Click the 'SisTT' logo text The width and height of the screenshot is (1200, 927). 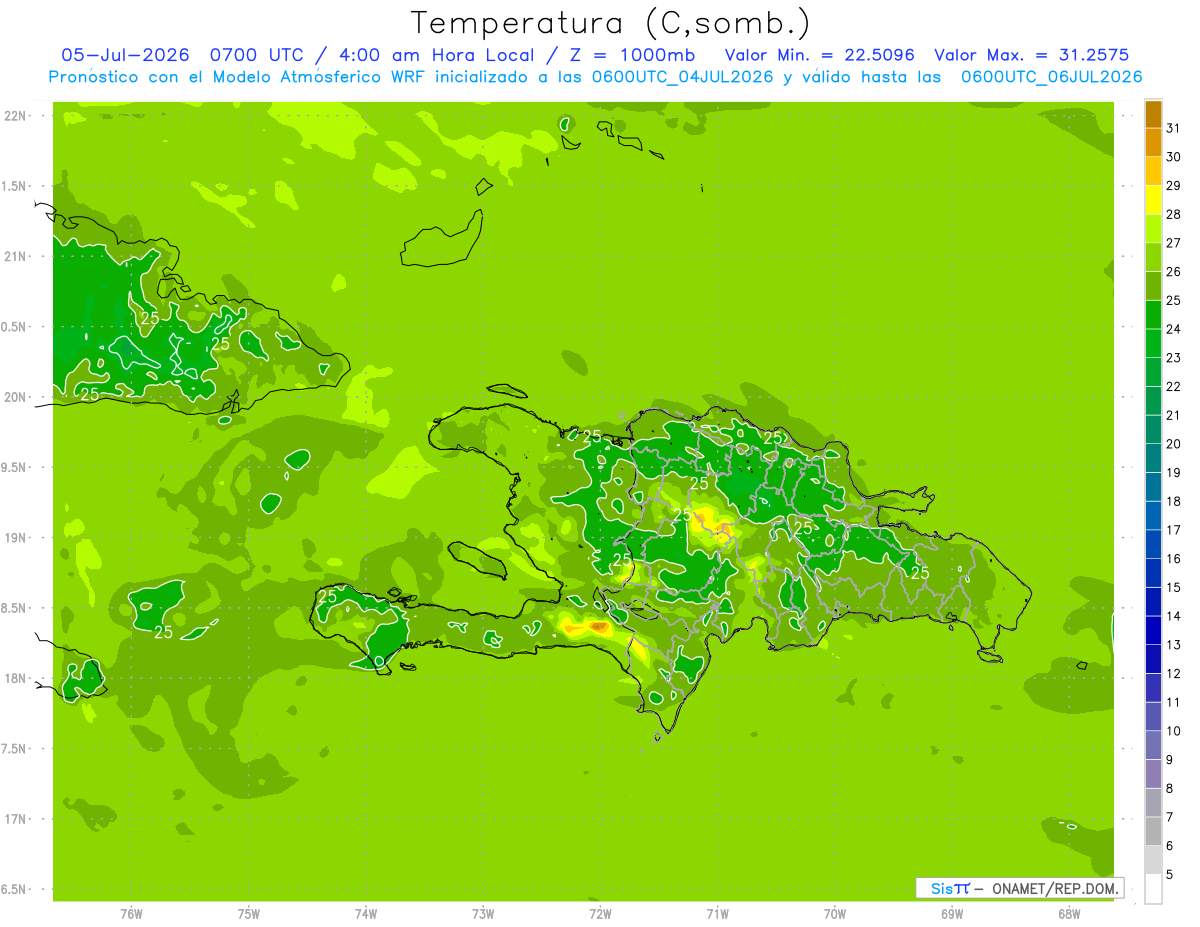(x=950, y=888)
